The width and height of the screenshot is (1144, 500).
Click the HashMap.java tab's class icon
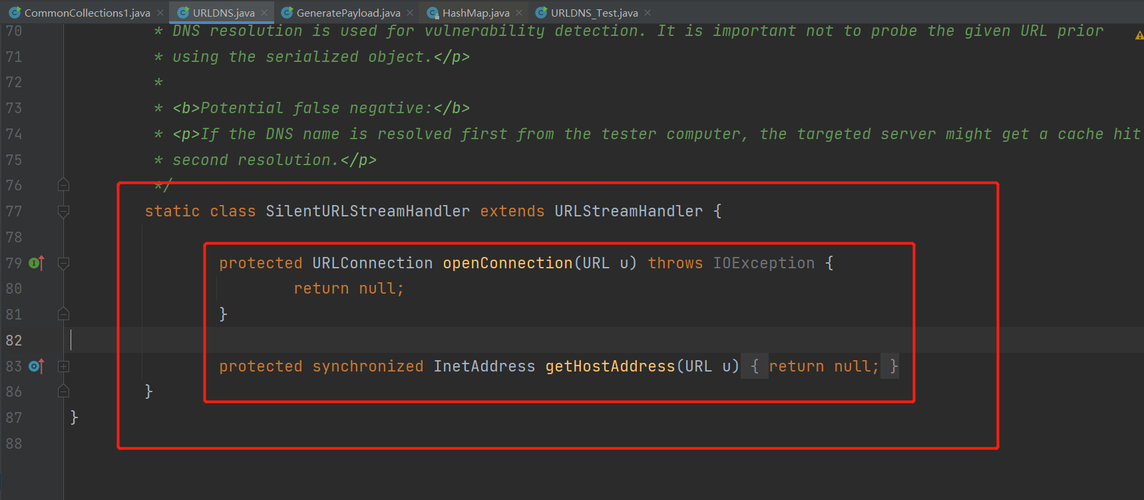click(432, 13)
